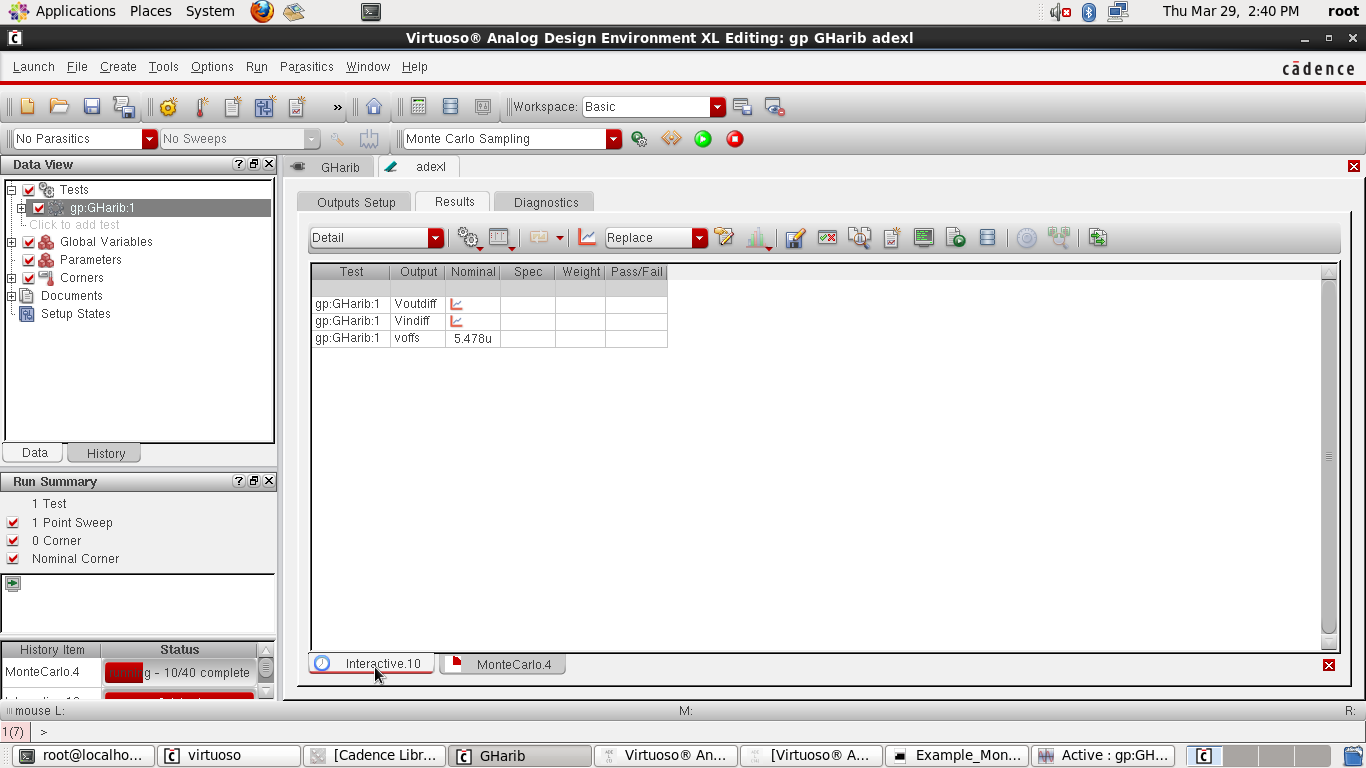Open the Launch menu
The image size is (1366, 768).
33,67
